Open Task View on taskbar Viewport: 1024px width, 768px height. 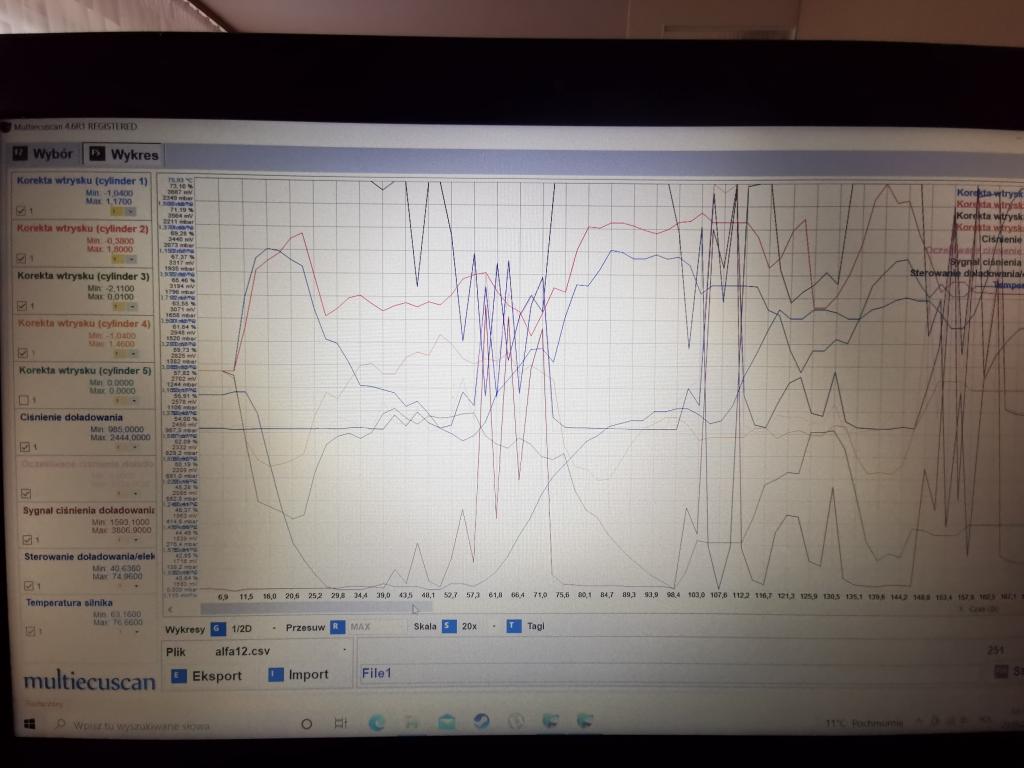pyautogui.click(x=340, y=723)
